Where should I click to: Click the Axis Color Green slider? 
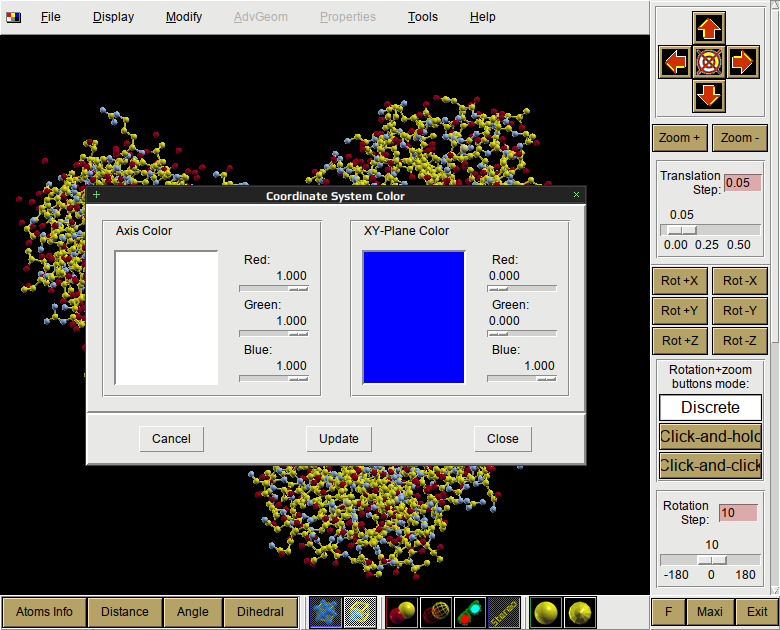(x=274, y=333)
